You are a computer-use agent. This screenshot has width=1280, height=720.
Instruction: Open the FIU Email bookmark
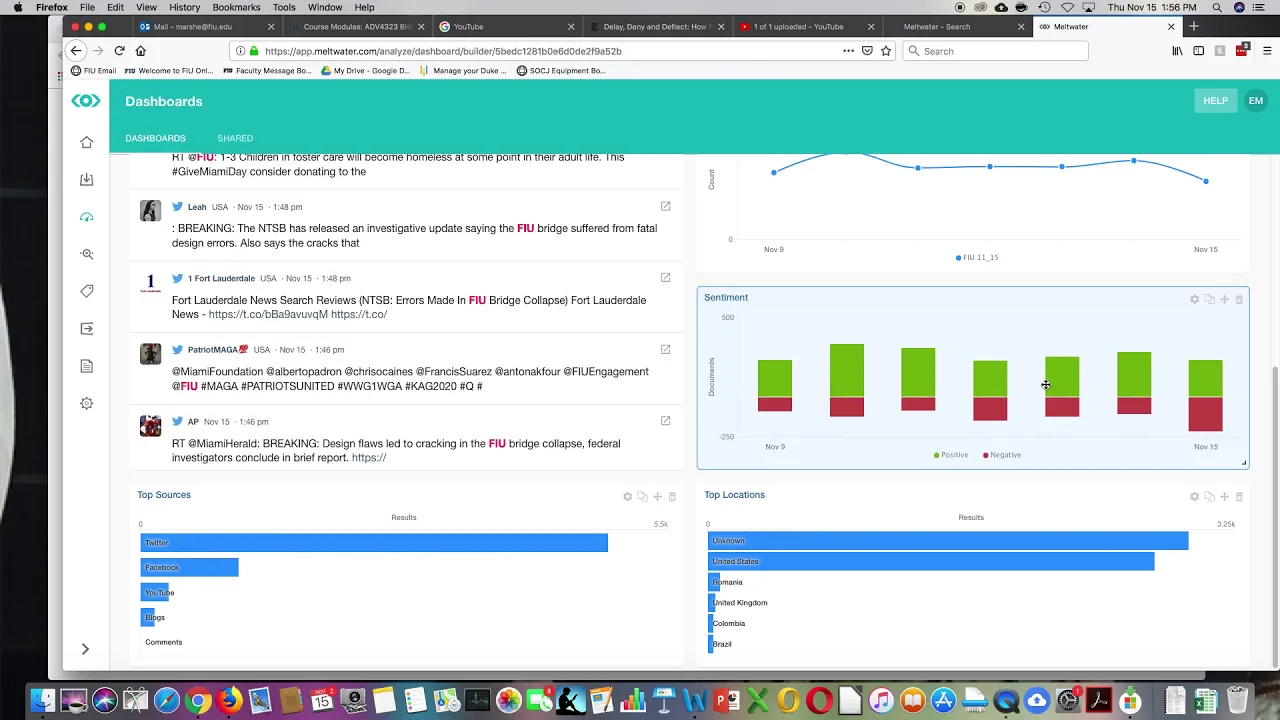(x=94, y=71)
